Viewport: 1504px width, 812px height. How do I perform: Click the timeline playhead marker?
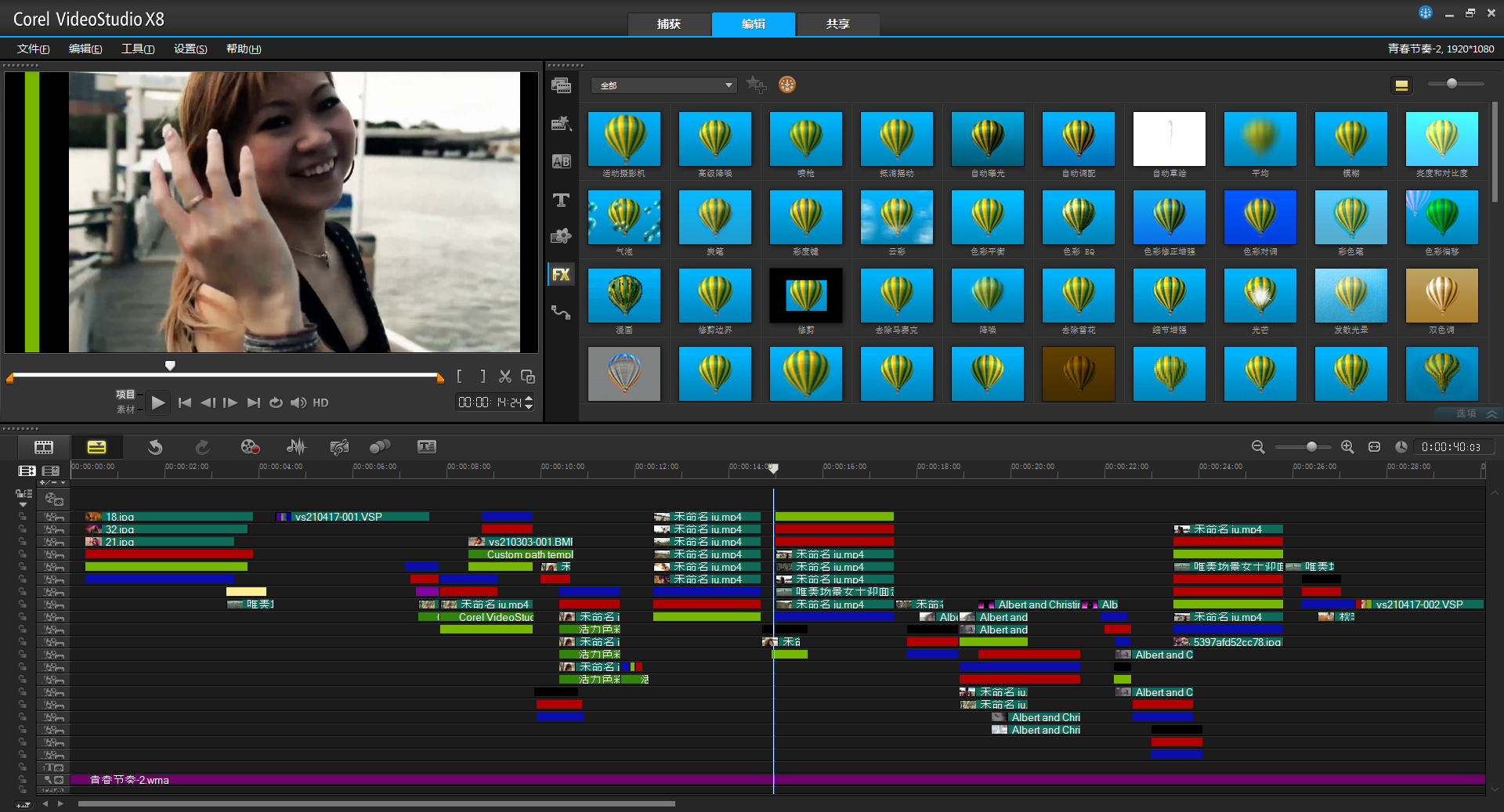tap(773, 468)
